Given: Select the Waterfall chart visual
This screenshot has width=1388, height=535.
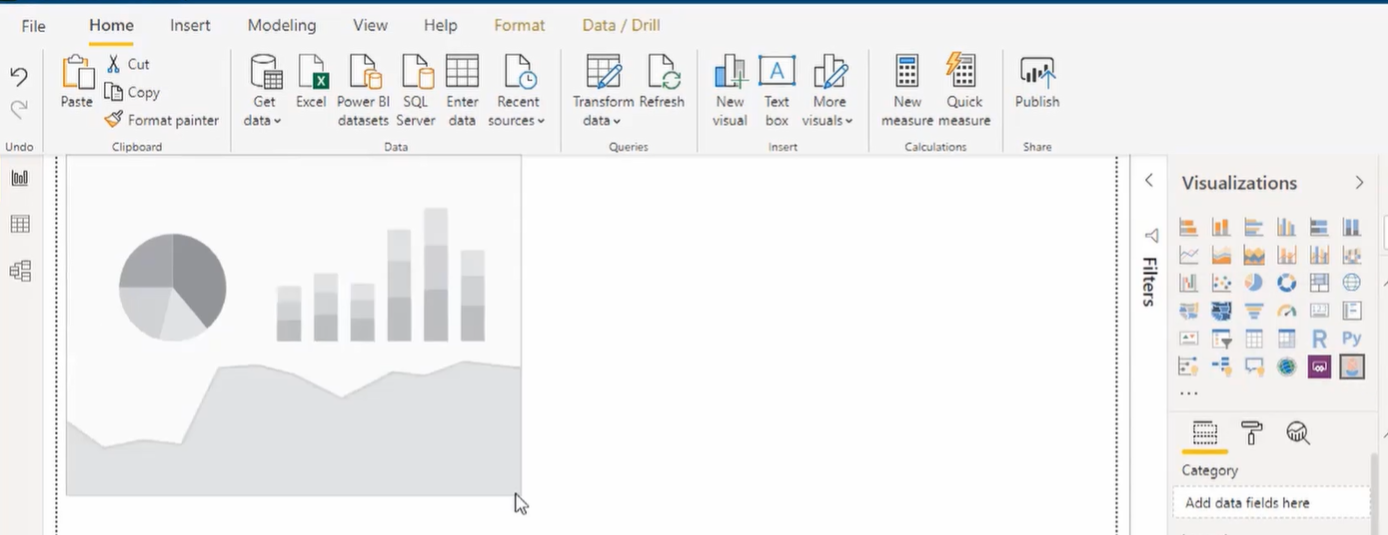Looking at the screenshot, I should point(1189,283).
